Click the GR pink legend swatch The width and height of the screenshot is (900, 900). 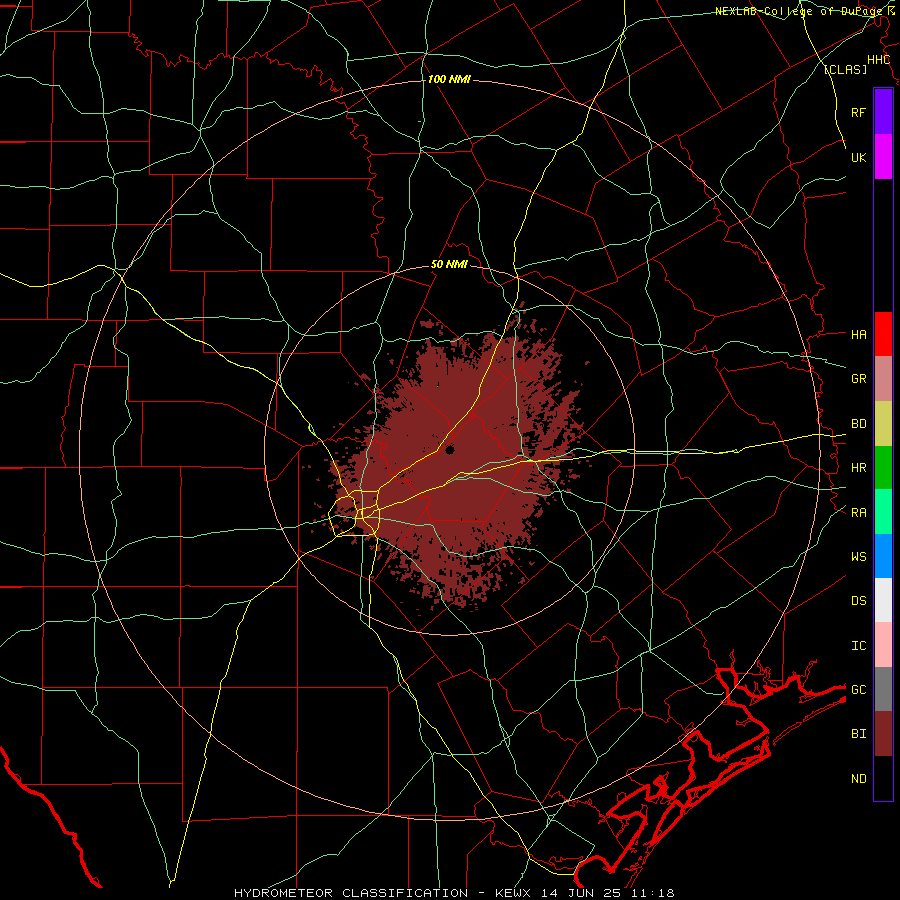tap(883, 378)
